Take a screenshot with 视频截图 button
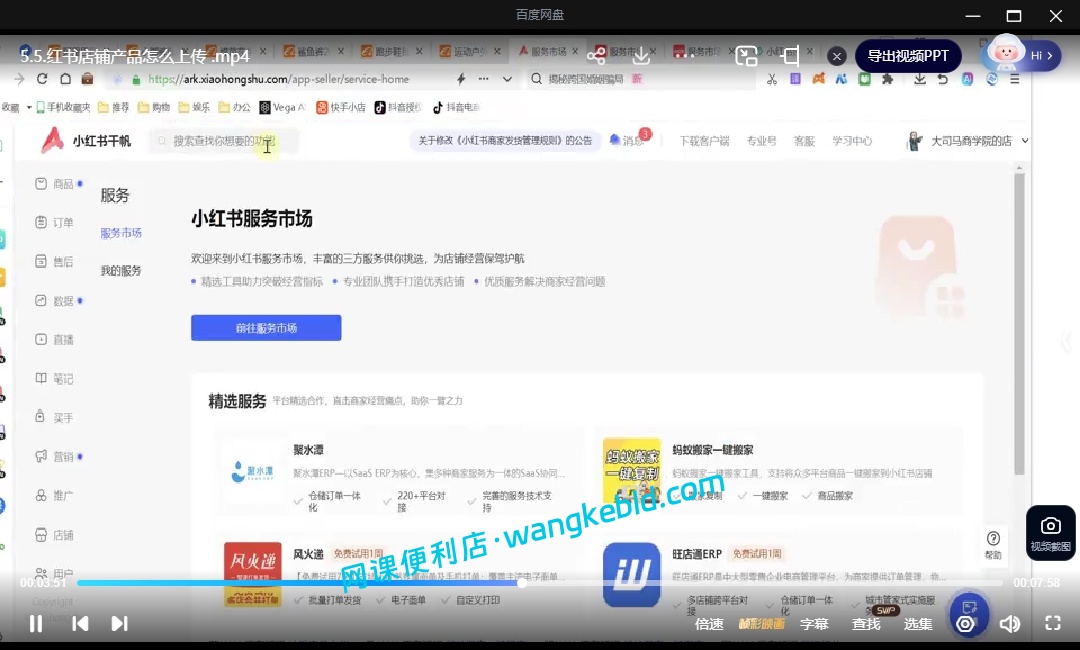This screenshot has width=1080, height=650. [x=1050, y=533]
